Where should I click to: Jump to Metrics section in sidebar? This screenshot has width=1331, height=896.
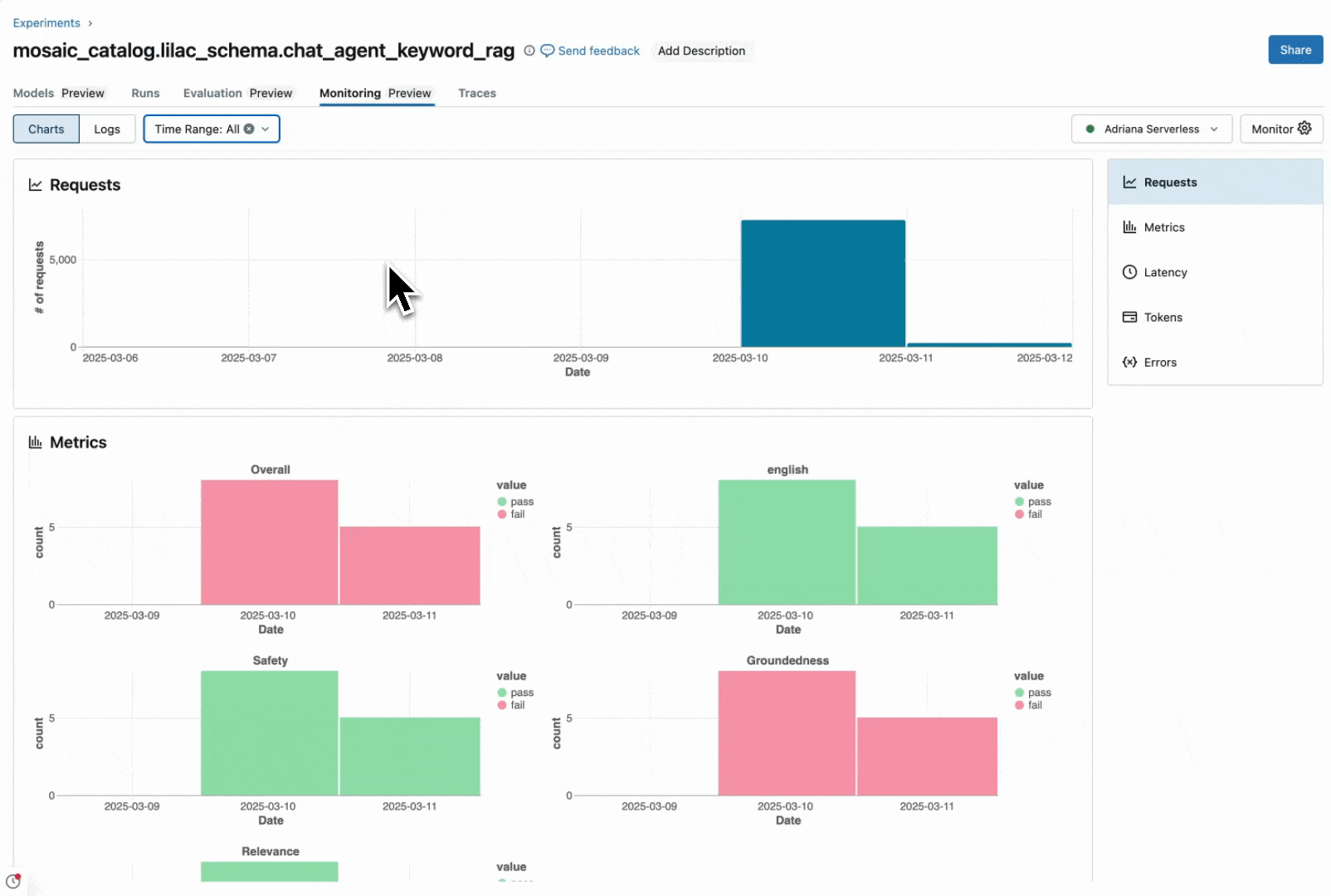[x=1215, y=227]
